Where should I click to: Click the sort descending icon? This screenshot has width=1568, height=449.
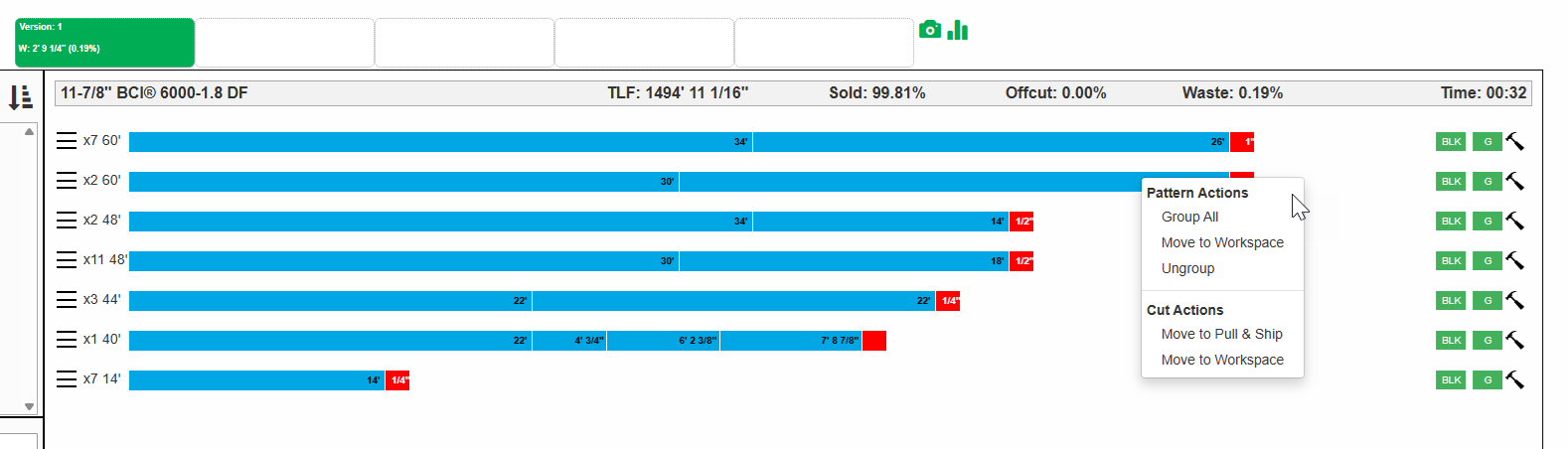coord(21,96)
